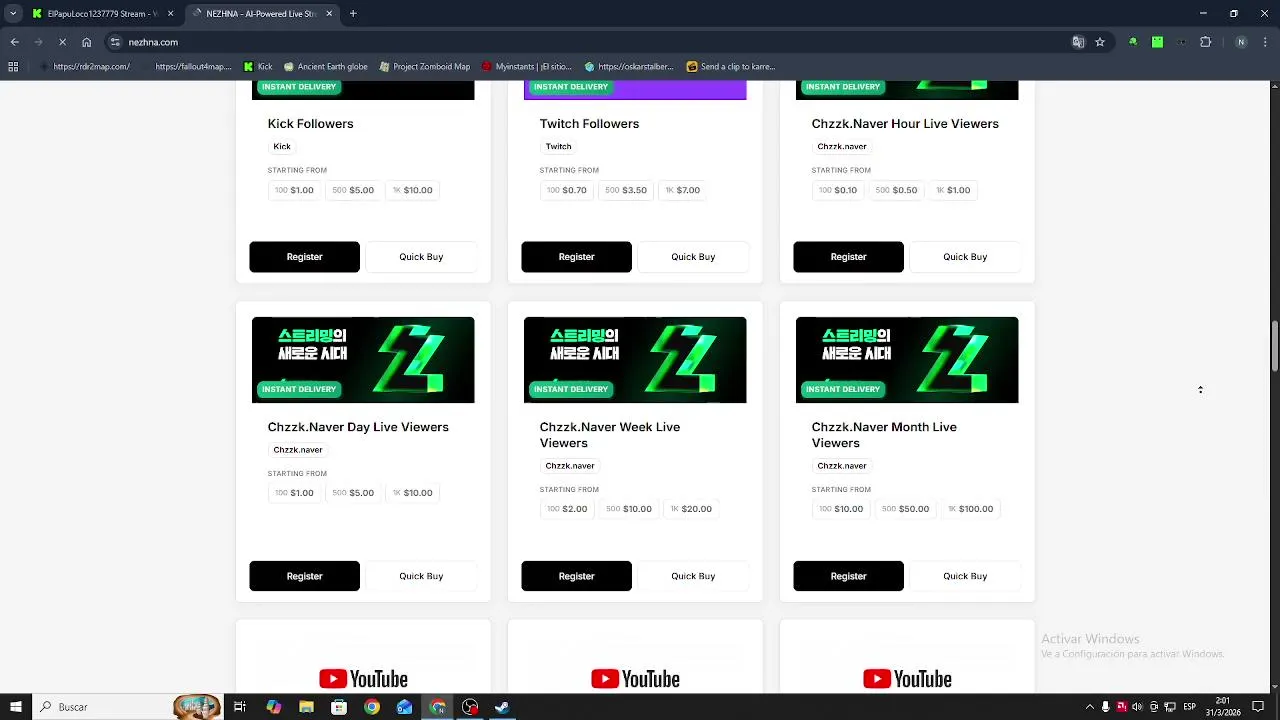
Task: Quick Buy Twitch Followers
Action: 693,257
